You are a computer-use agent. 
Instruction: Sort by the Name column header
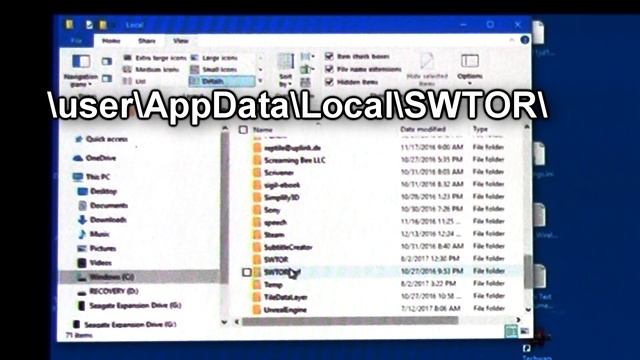[263, 130]
